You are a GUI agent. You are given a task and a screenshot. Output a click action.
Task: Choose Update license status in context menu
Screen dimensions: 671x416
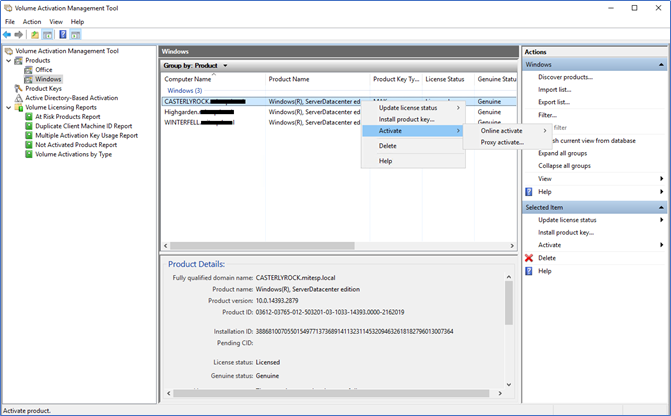pos(413,108)
